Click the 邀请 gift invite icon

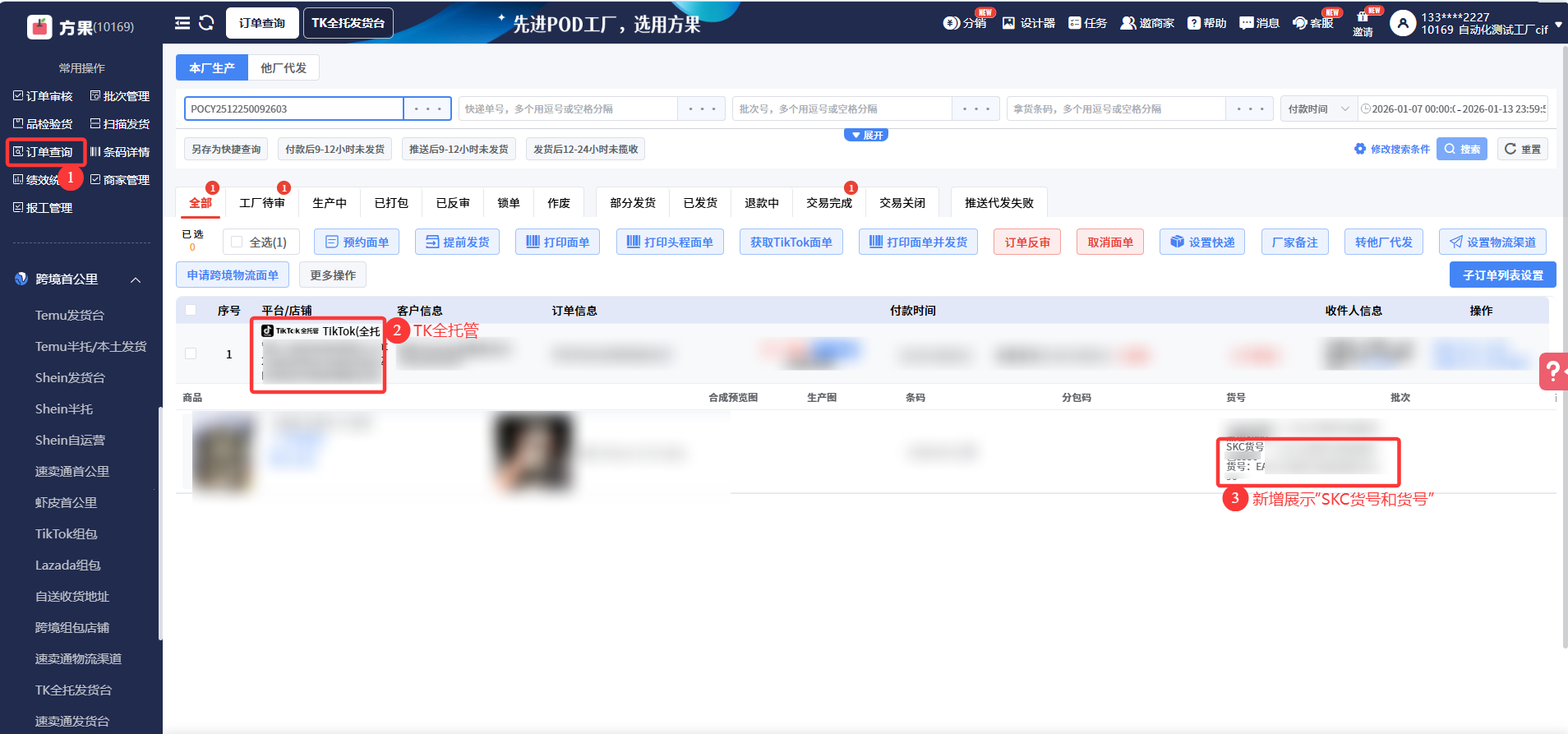pyautogui.click(x=1363, y=24)
